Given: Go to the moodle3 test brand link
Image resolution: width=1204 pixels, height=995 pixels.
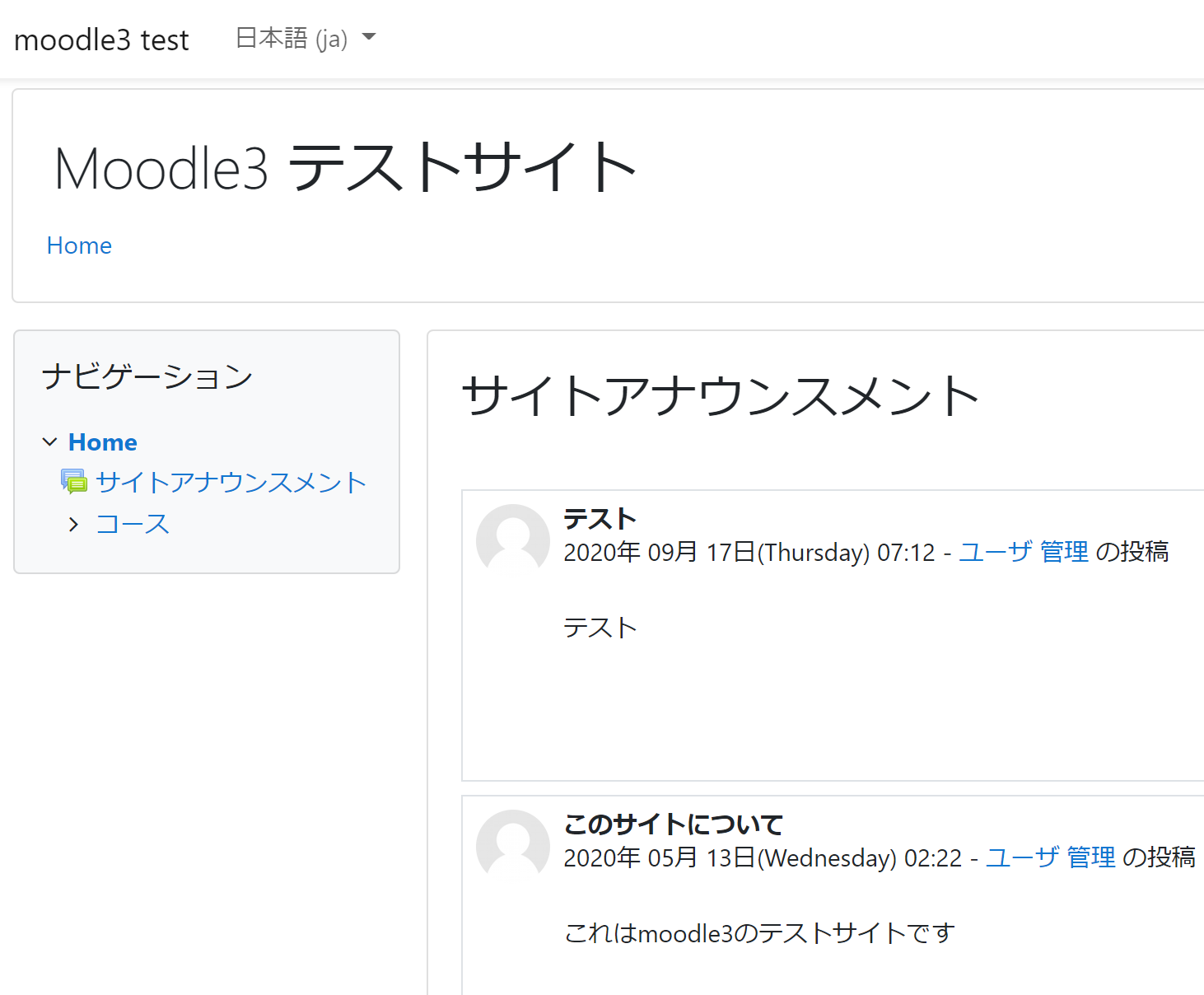Looking at the screenshot, I should point(101,40).
